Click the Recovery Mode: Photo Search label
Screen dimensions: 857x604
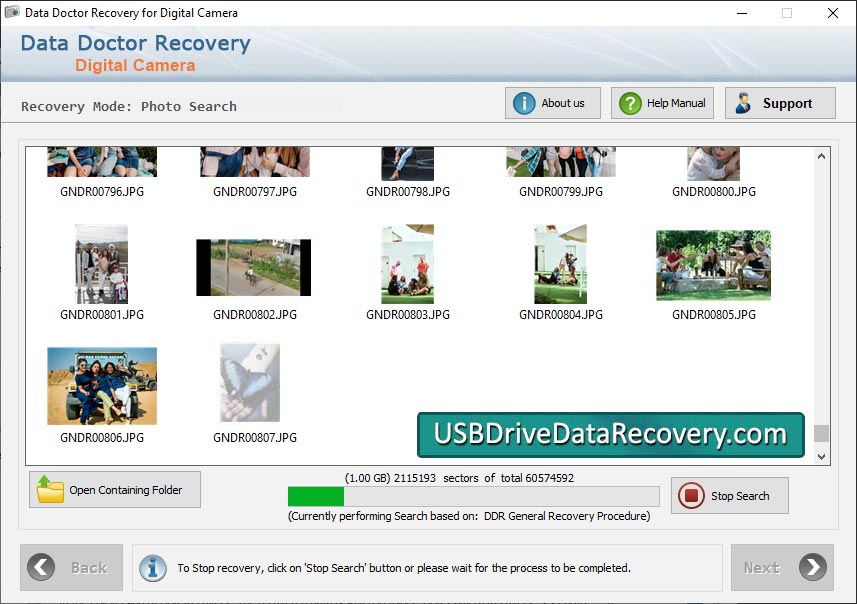(129, 107)
